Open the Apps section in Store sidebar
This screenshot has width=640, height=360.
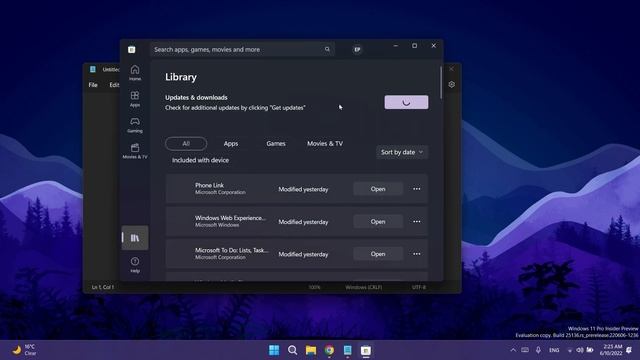(135, 99)
